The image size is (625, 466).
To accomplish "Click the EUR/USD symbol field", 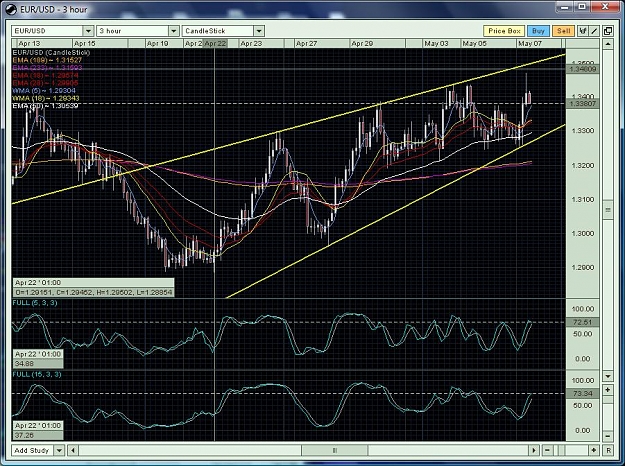I will click(x=47, y=31).
